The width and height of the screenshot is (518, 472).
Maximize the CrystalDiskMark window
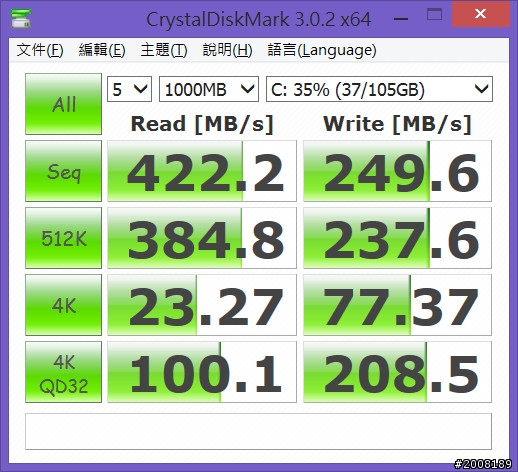[434, 15]
